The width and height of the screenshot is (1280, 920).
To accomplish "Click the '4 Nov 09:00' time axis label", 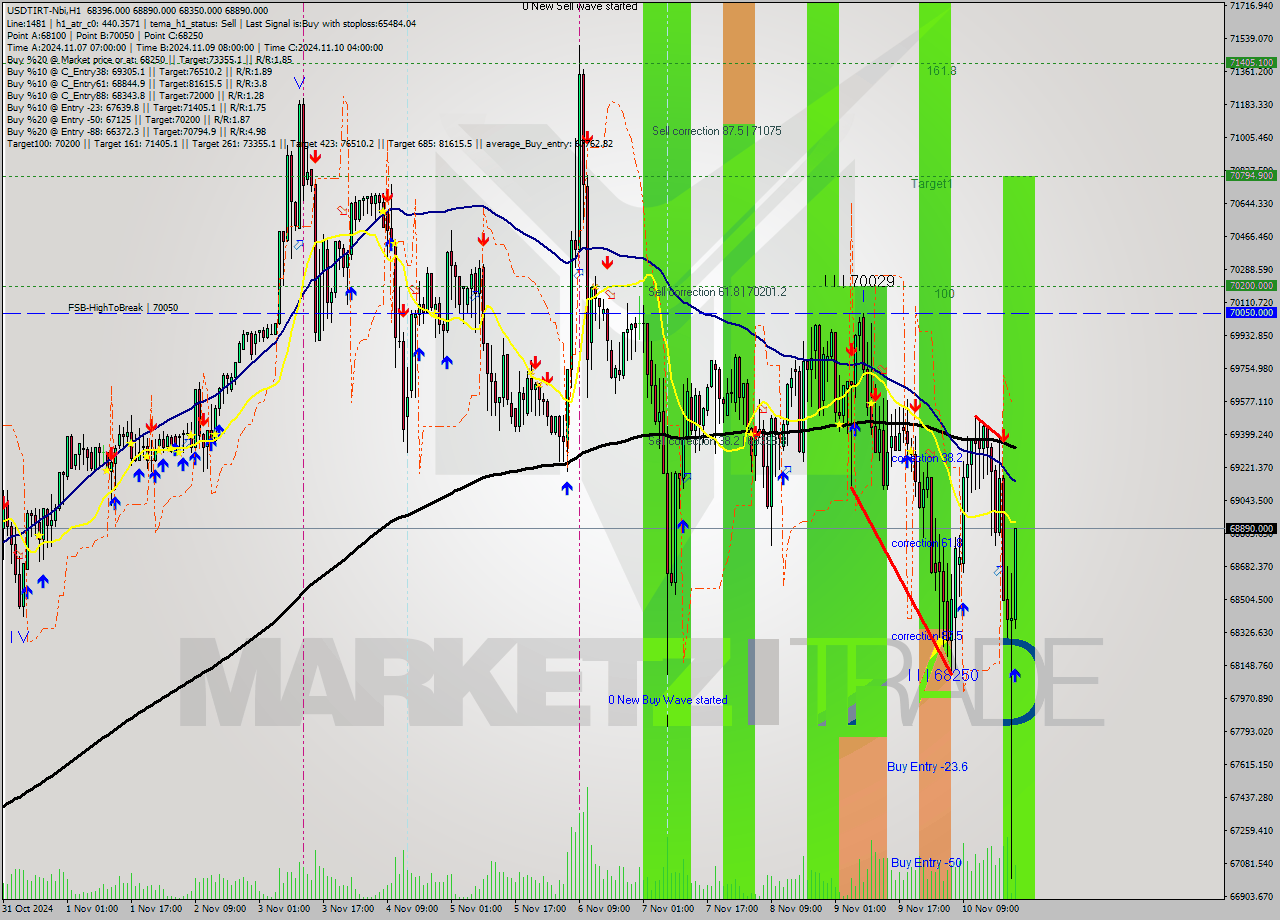I will 413,909.
